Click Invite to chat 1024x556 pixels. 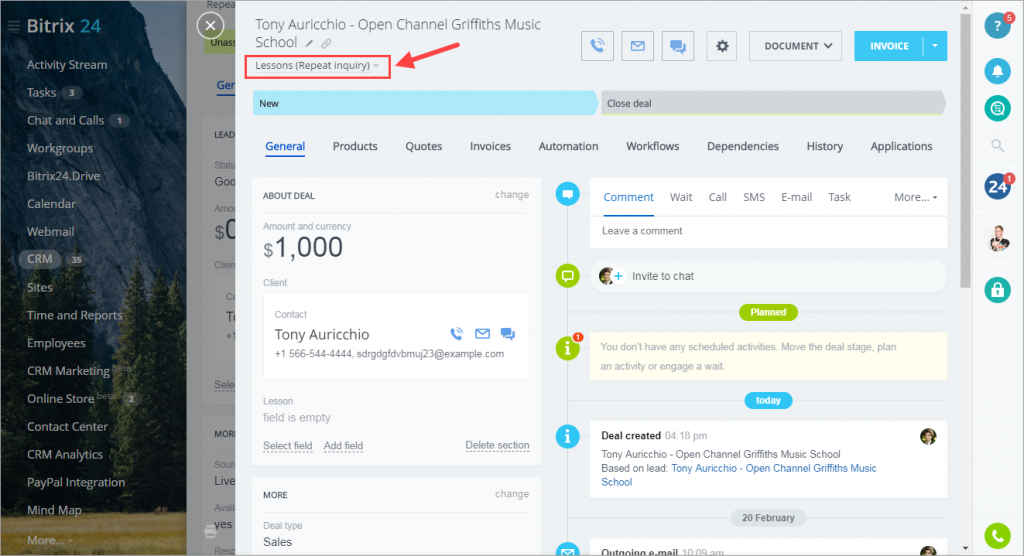663,276
